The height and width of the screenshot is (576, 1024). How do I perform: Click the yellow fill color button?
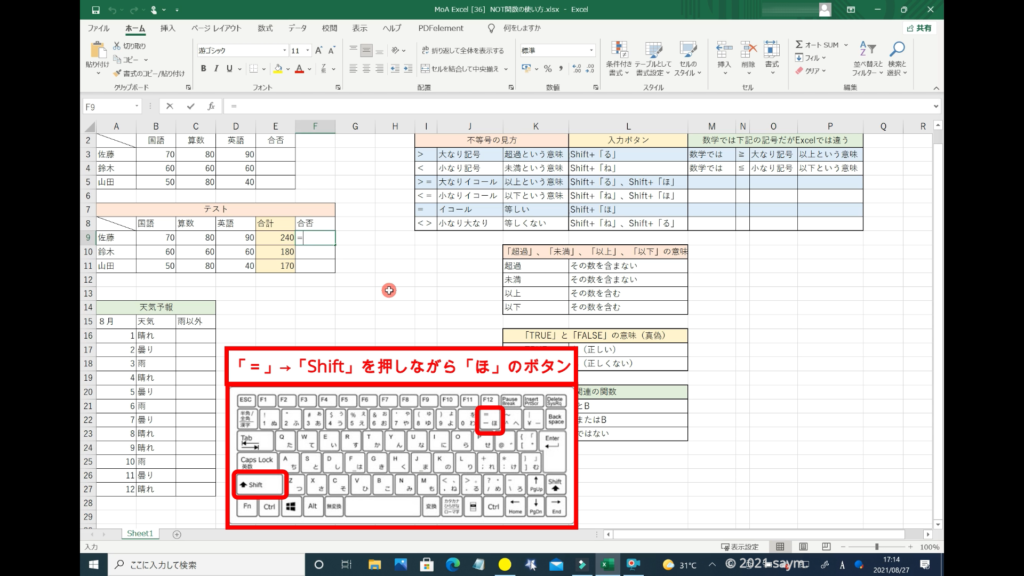pos(276,69)
